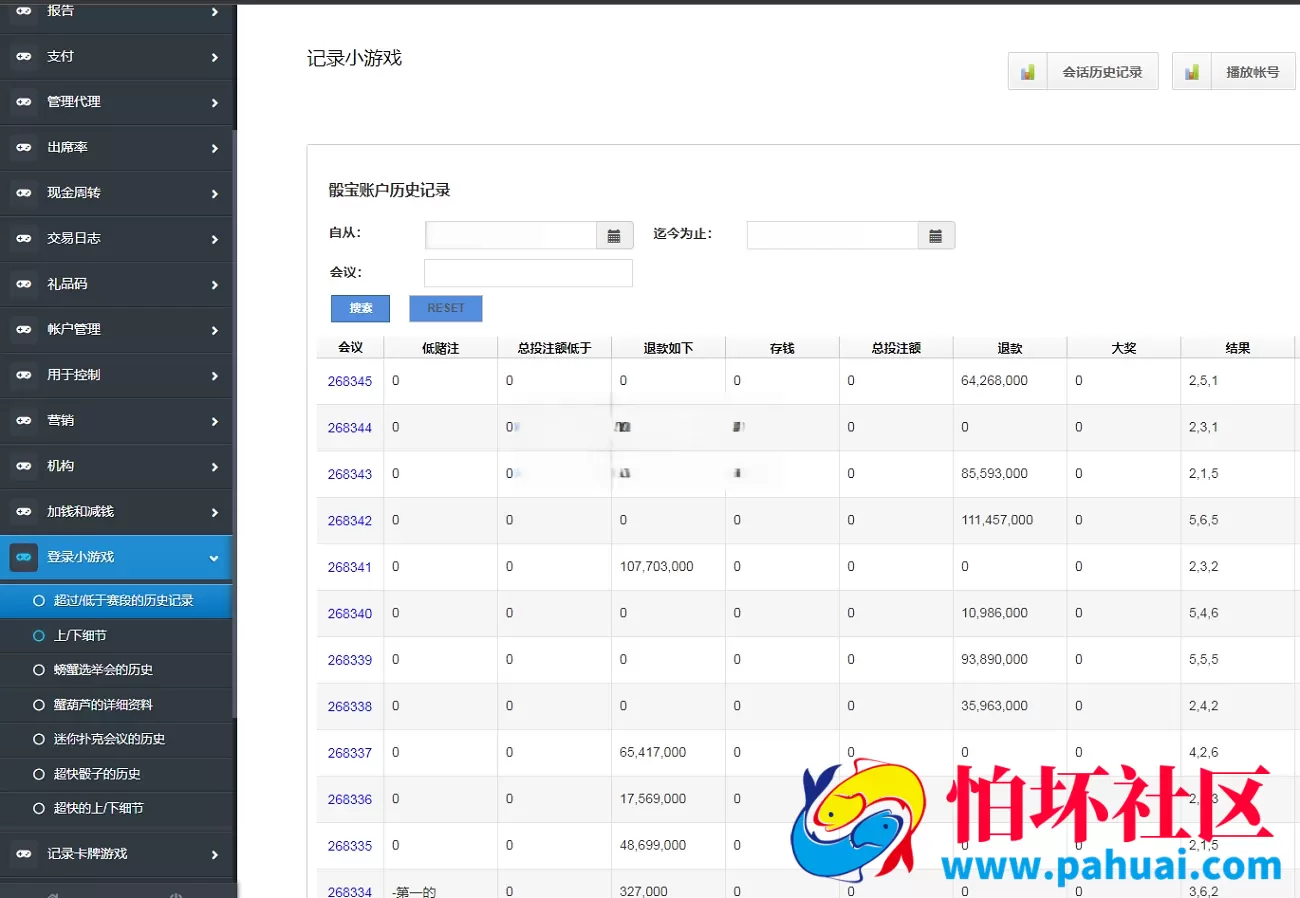Expand the 记录卡牌游戏 menu arrow
Image resolution: width=1300 pixels, height=898 pixels.
pos(214,855)
